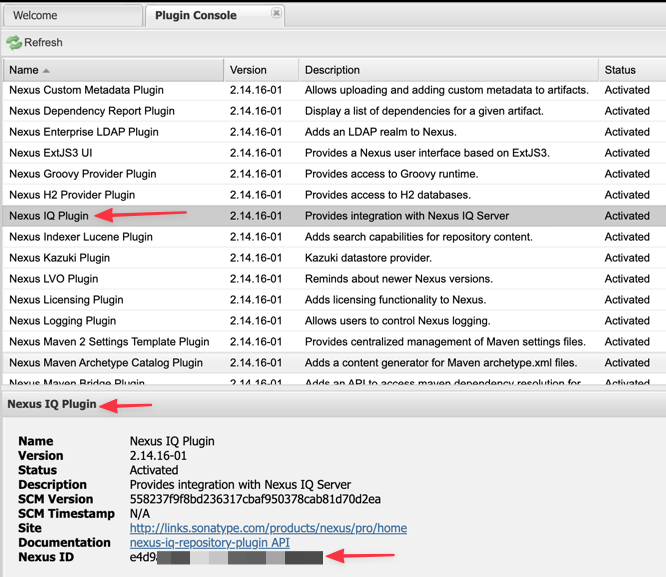Select the Nexus Kazuki Plugin row
Viewport: 666px width, 577px height.
point(60,258)
